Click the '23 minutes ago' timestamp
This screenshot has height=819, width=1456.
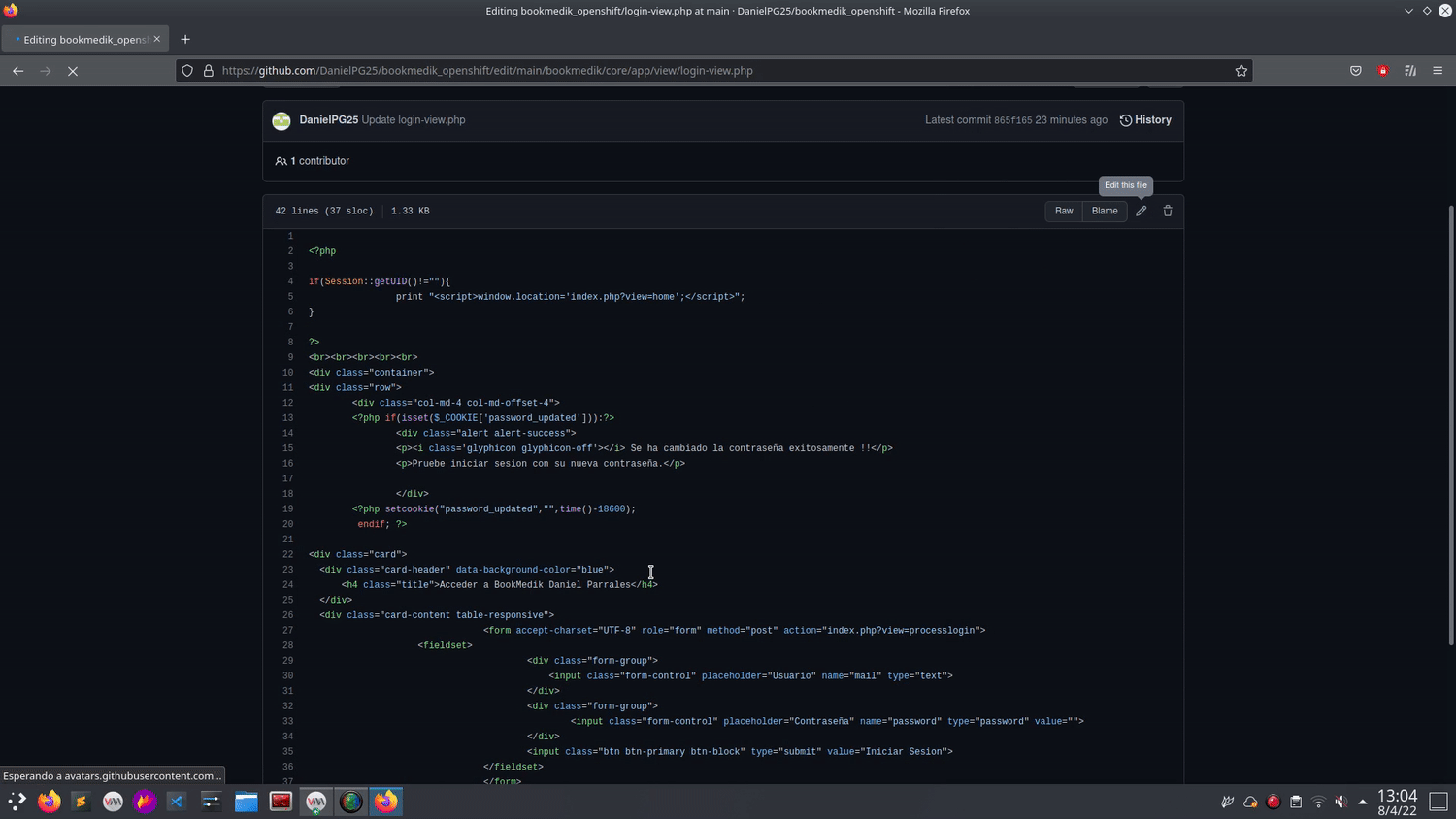point(1071,120)
